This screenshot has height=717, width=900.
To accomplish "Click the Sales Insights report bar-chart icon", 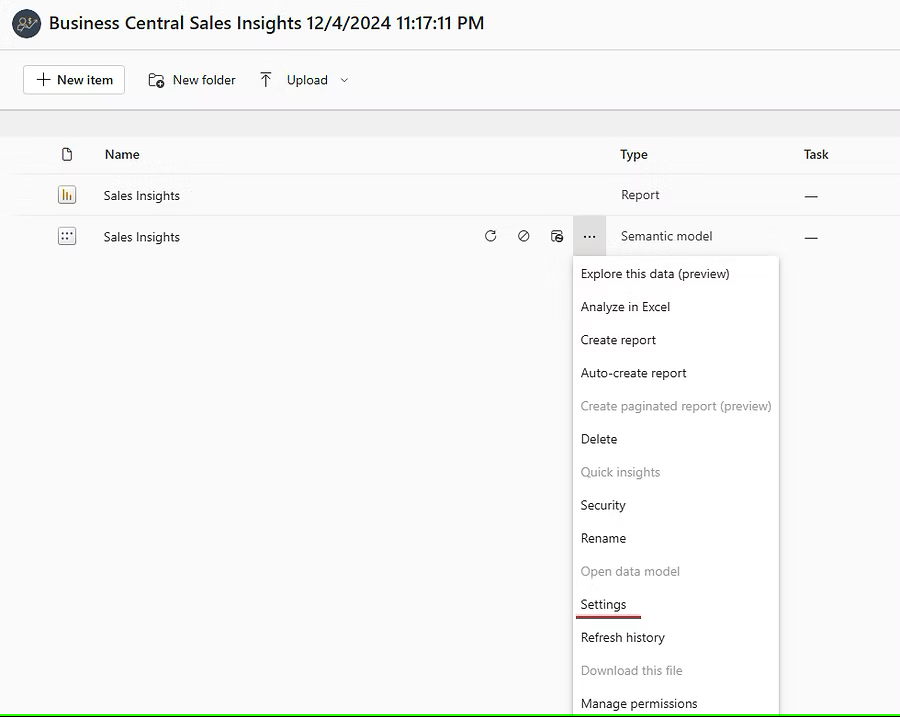I will (x=67, y=195).
